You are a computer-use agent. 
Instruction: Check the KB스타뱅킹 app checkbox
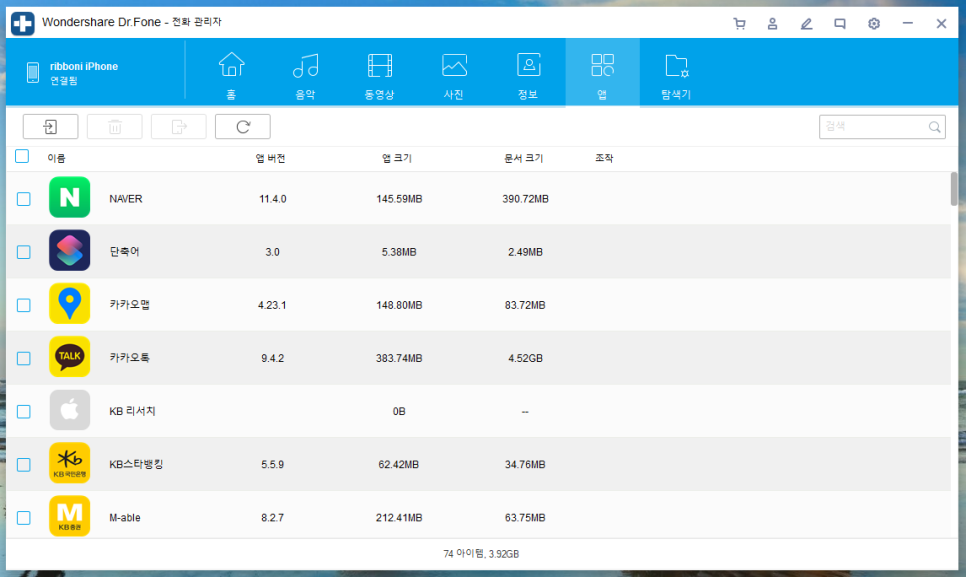[x=23, y=464]
